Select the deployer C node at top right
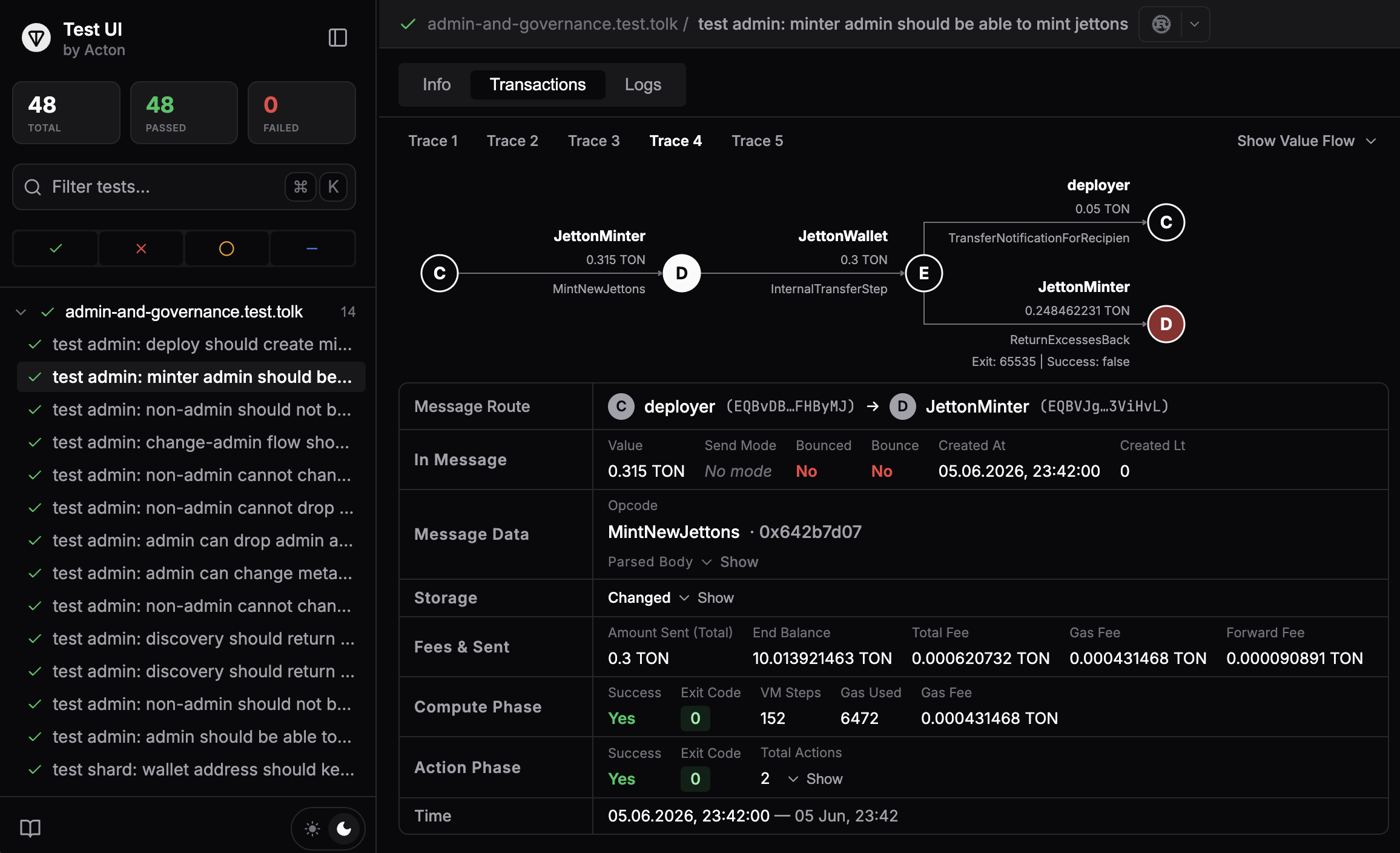The width and height of the screenshot is (1400, 853). pyautogui.click(x=1166, y=222)
